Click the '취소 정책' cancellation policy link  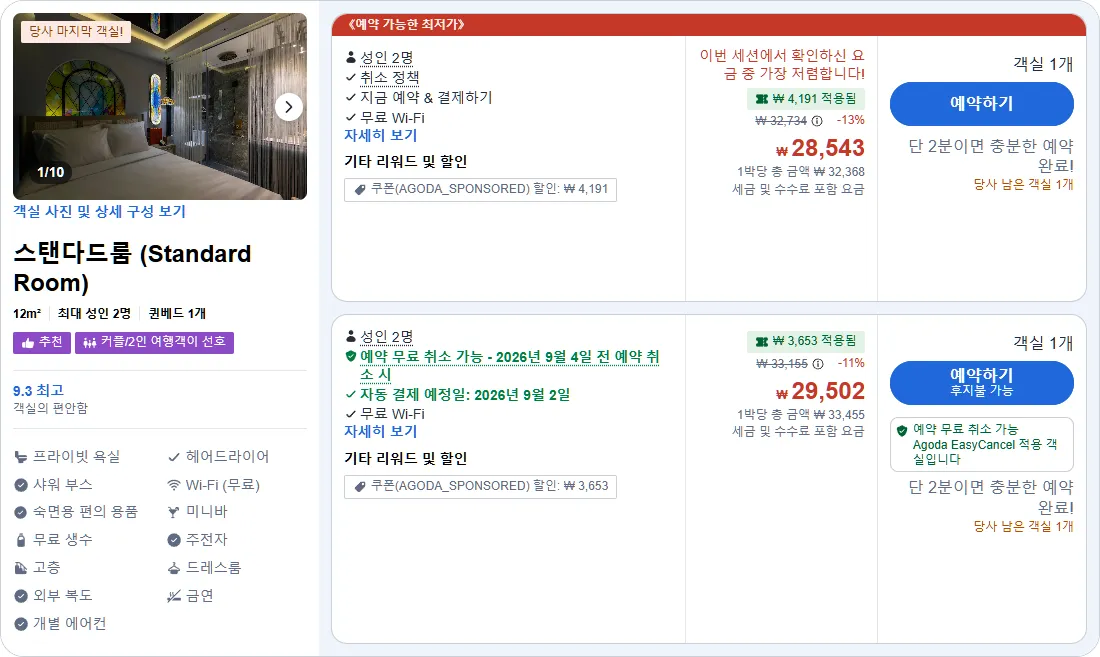click(x=389, y=77)
